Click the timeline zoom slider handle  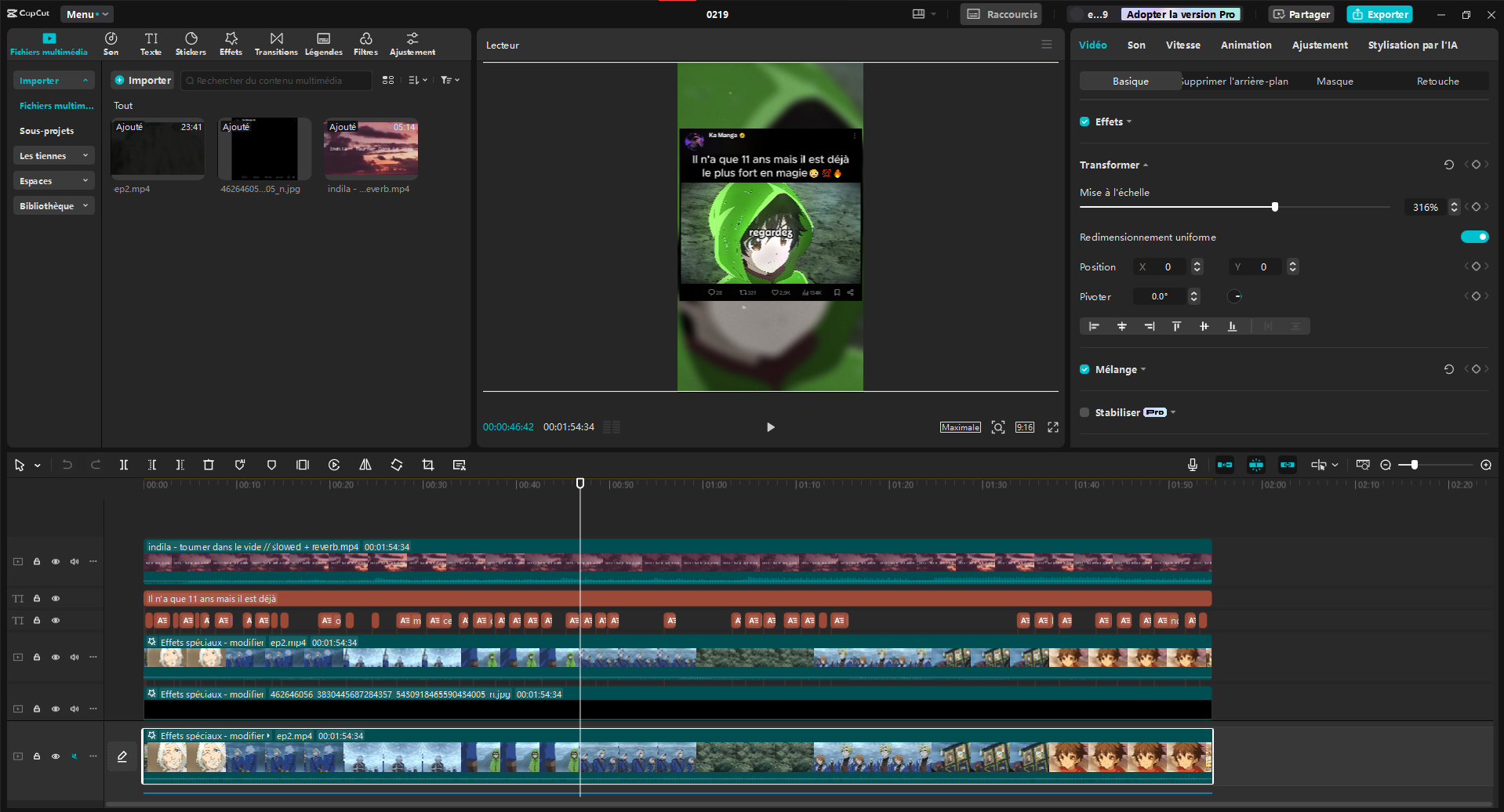pos(1415,465)
